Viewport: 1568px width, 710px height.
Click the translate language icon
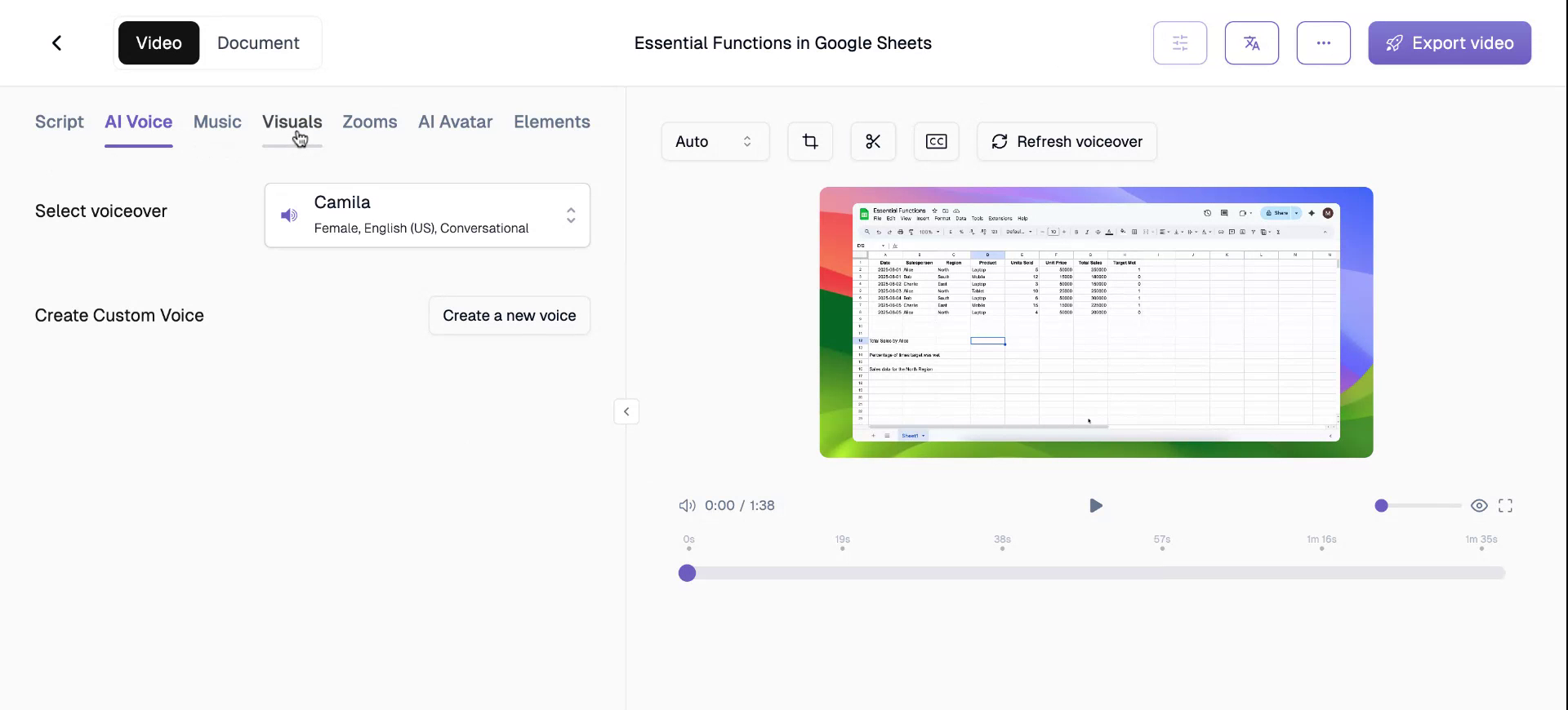tap(1251, 43)
